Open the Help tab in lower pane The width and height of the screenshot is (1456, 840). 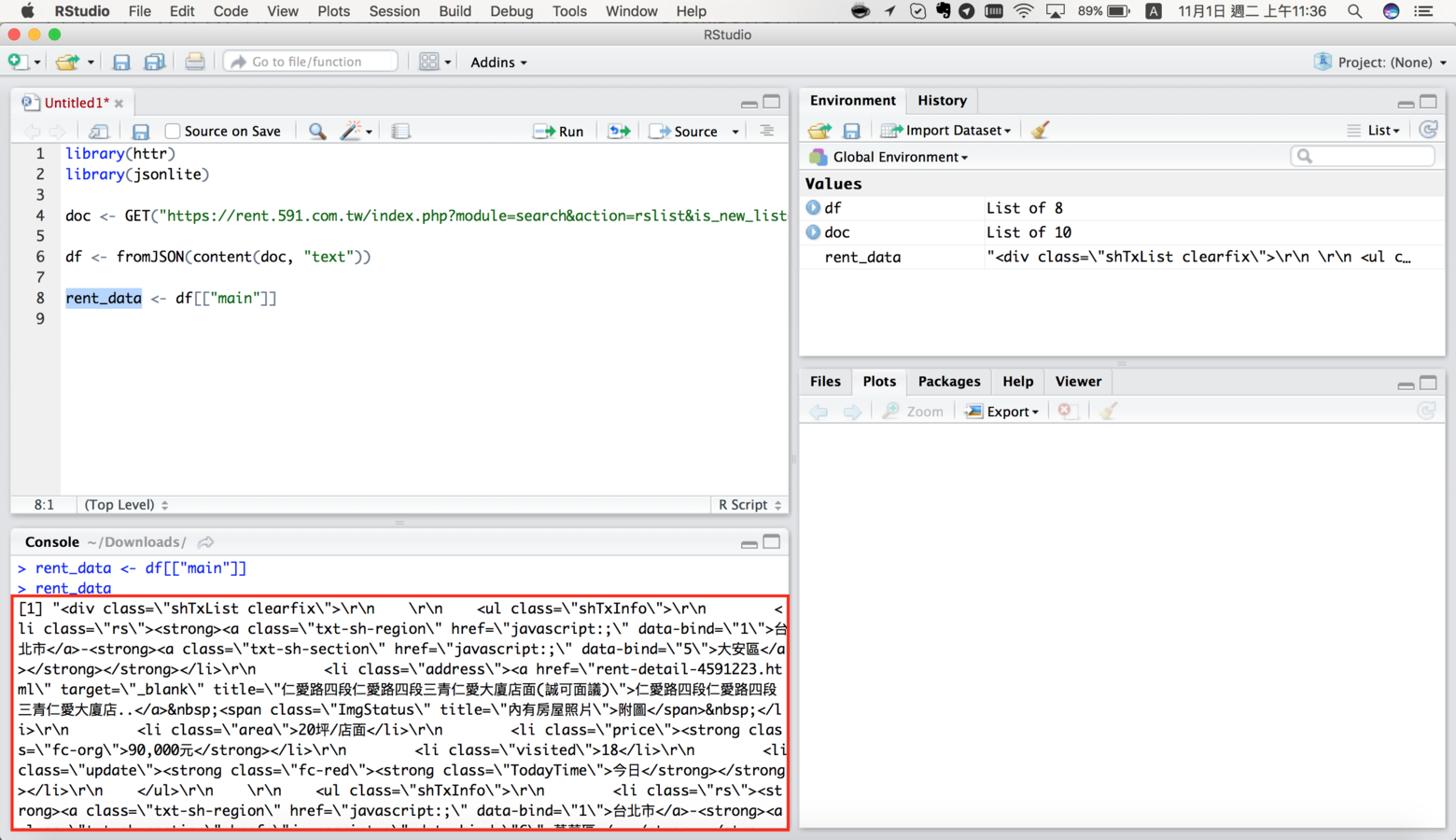(x=1017, y=382)
